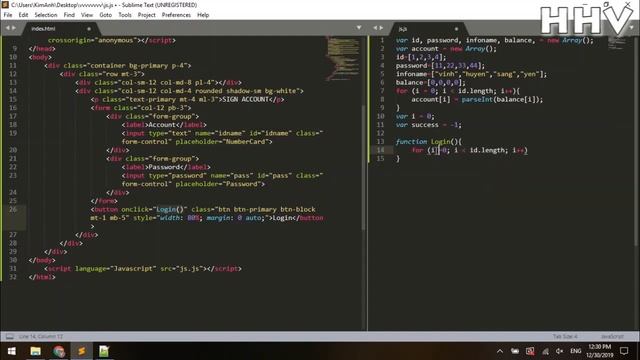Image resolution: width=640 pixels, height=360 pixels.
Task: Click the 'placeholder="Password"' text
Action: point(220,184)
